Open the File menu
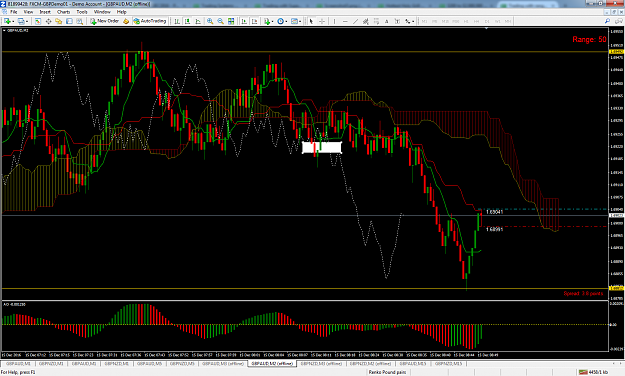The image size is (625, 376). pyautogui.click(x=14, y=12)
